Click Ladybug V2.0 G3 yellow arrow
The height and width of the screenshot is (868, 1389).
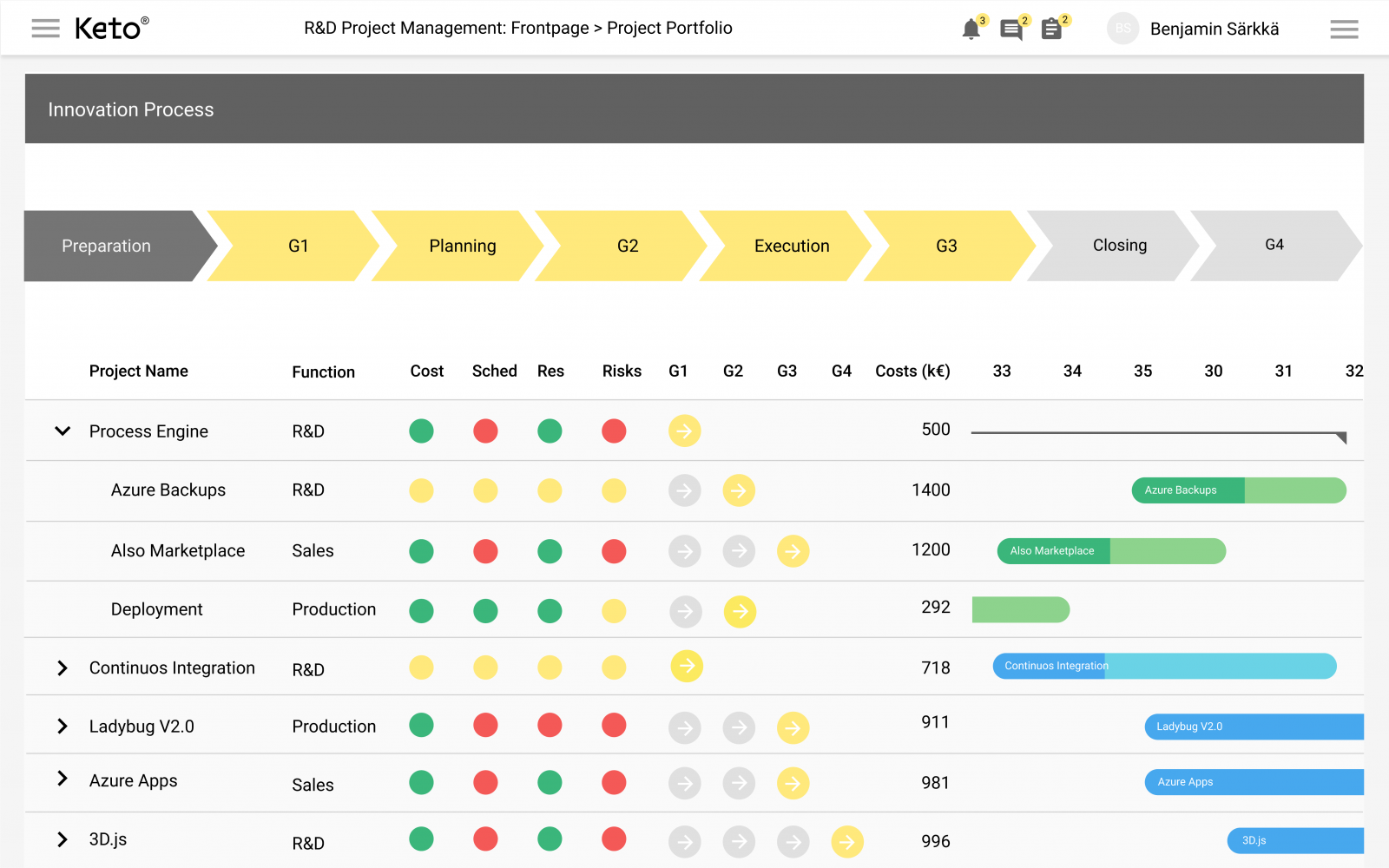click(793, 727)
